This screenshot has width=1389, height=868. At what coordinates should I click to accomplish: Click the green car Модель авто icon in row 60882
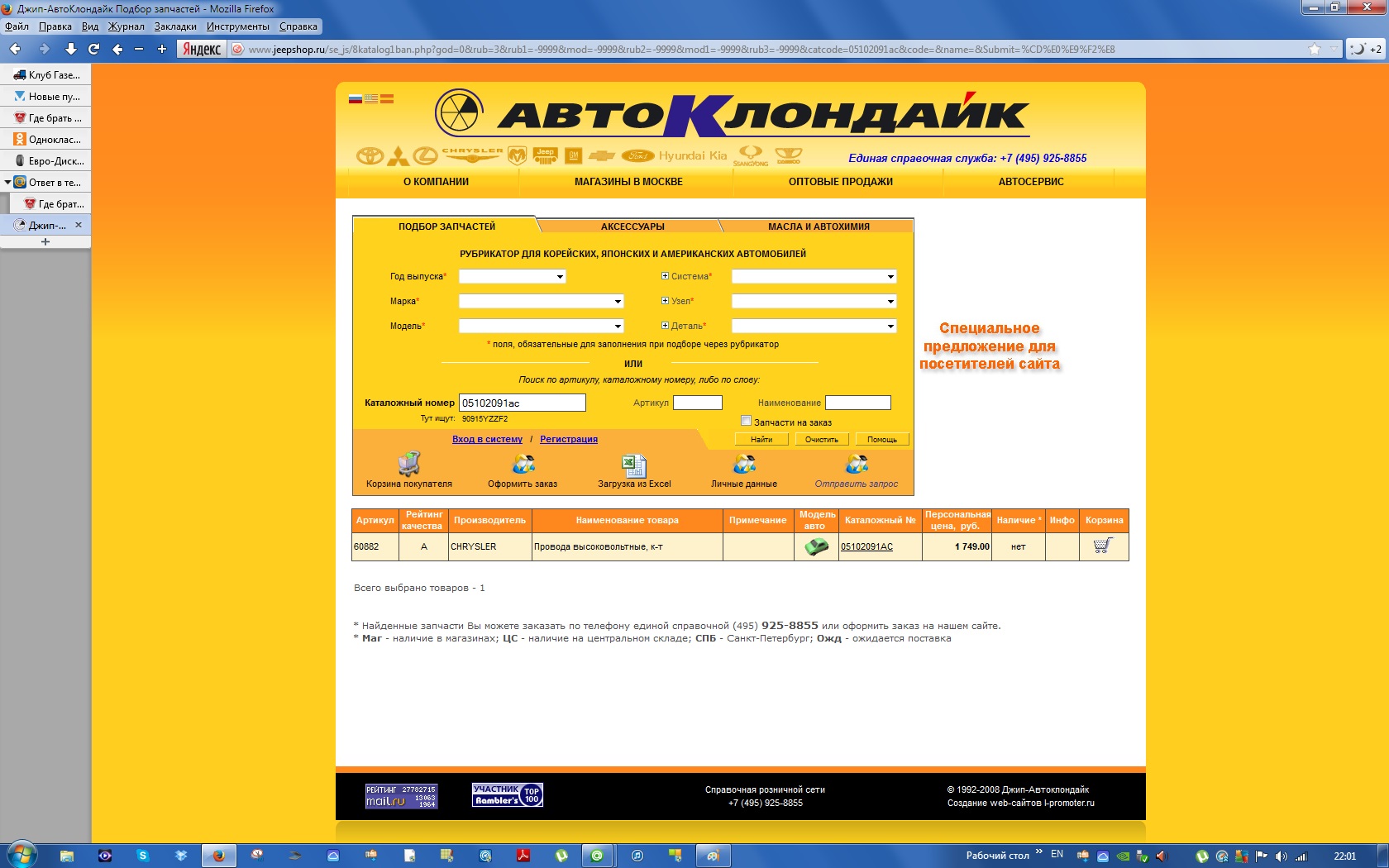coord(817,546)
